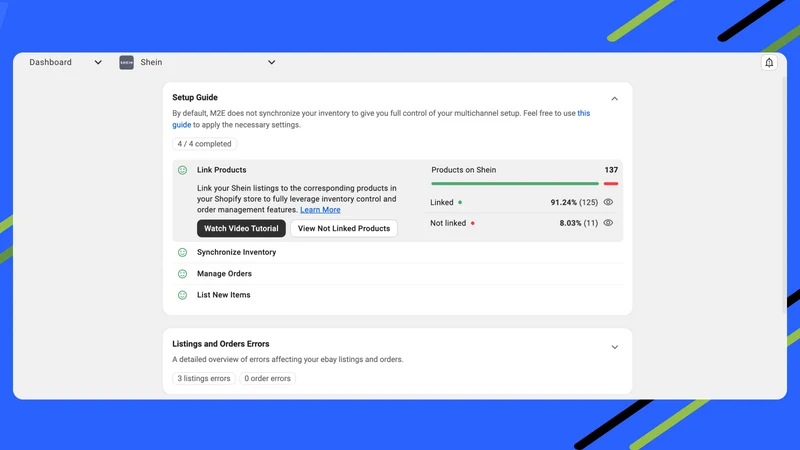This screenshot has width=800, height=450.
Task: Click the 'Listings and Orders Errors' heading
Action: click(x=220, y=344)
